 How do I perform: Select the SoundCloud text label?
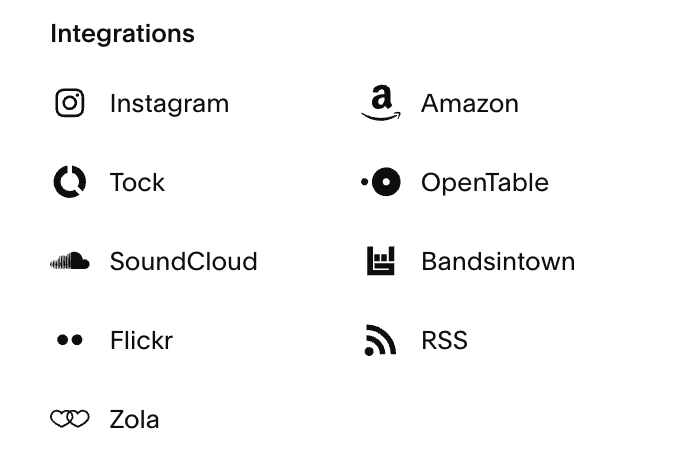(183, 261)
